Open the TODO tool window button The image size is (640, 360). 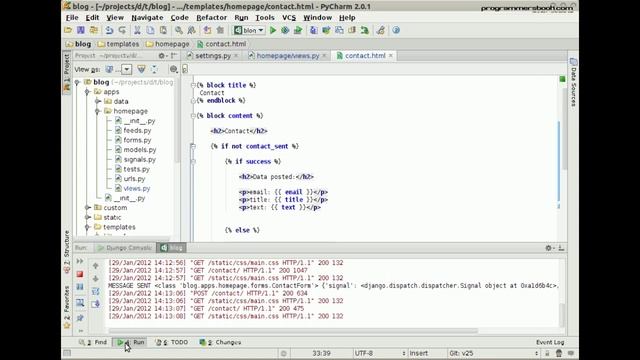(x=172, y=342)
